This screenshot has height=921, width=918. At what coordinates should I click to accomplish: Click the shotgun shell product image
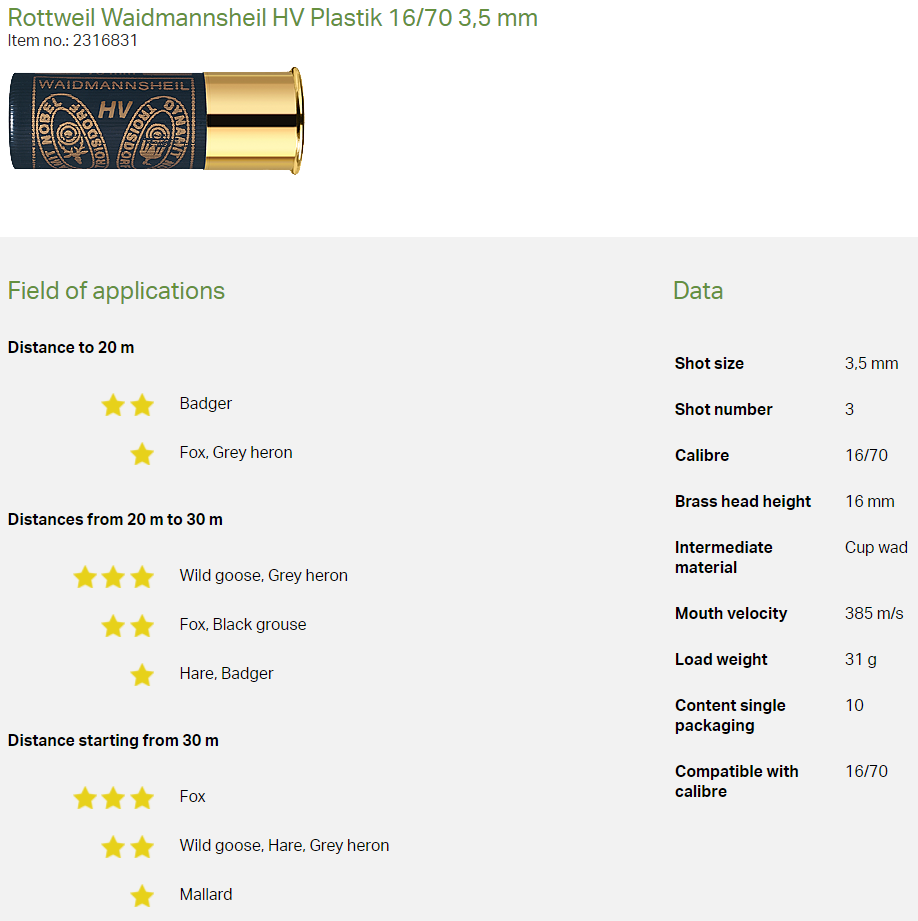pyautogui.click(x=155, y=121)
